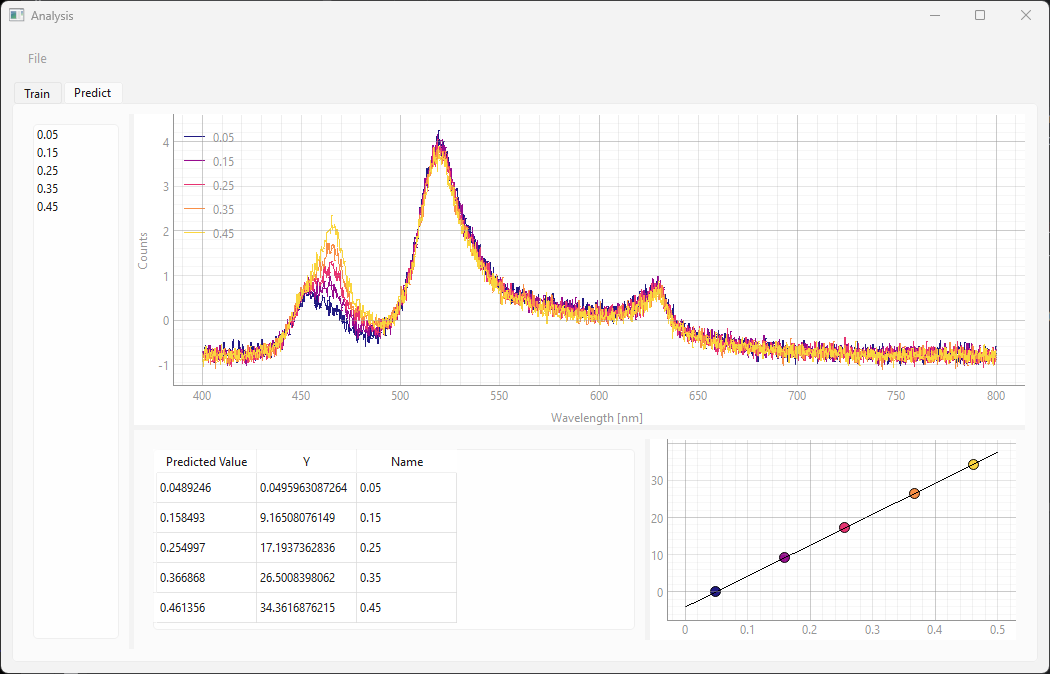Click the 0.25 legend entry in spectrum plot
Screen dimensions: 1050x674
[x=223, y=186]
